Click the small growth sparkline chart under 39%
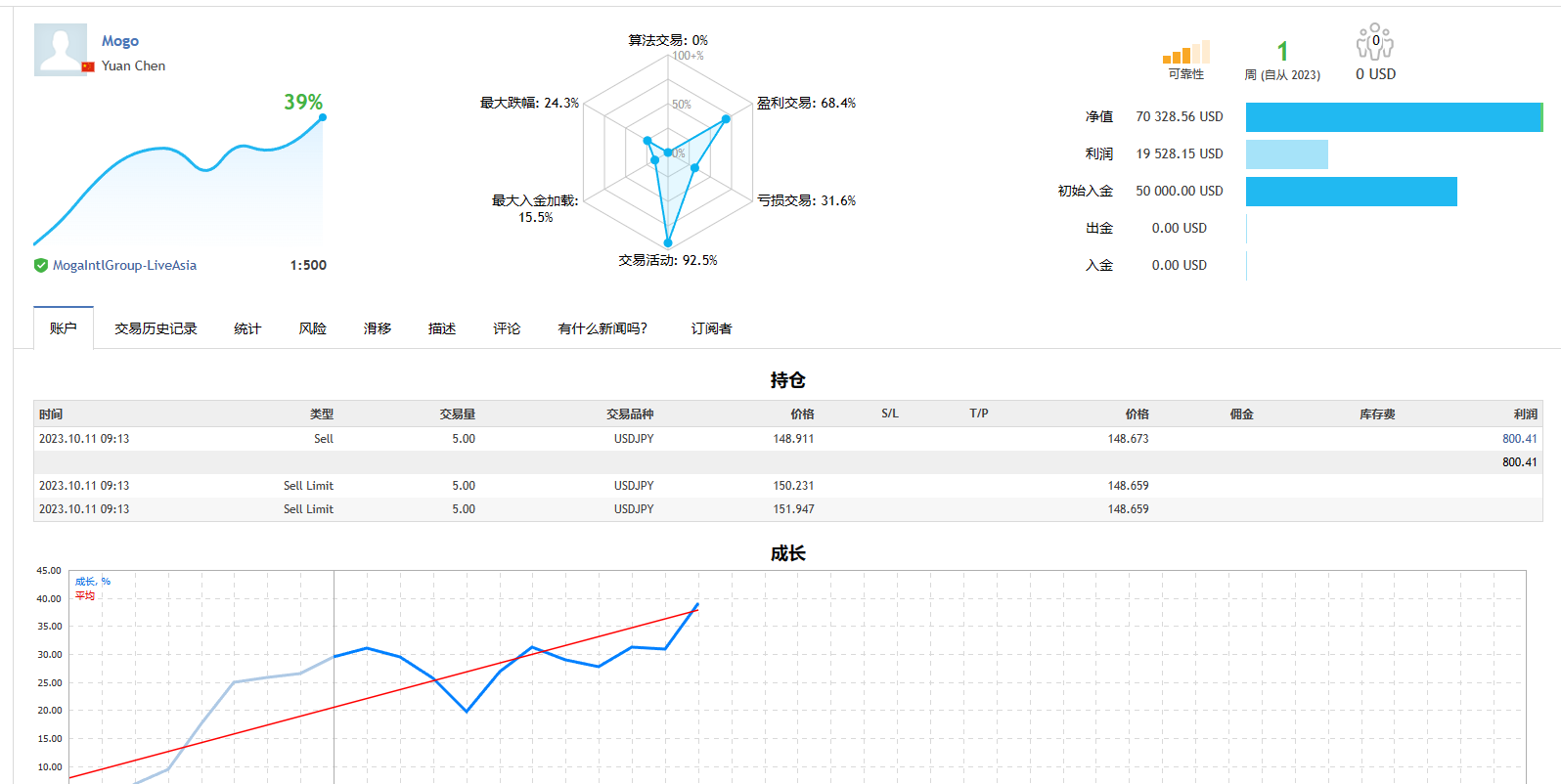 pos(178,181)
